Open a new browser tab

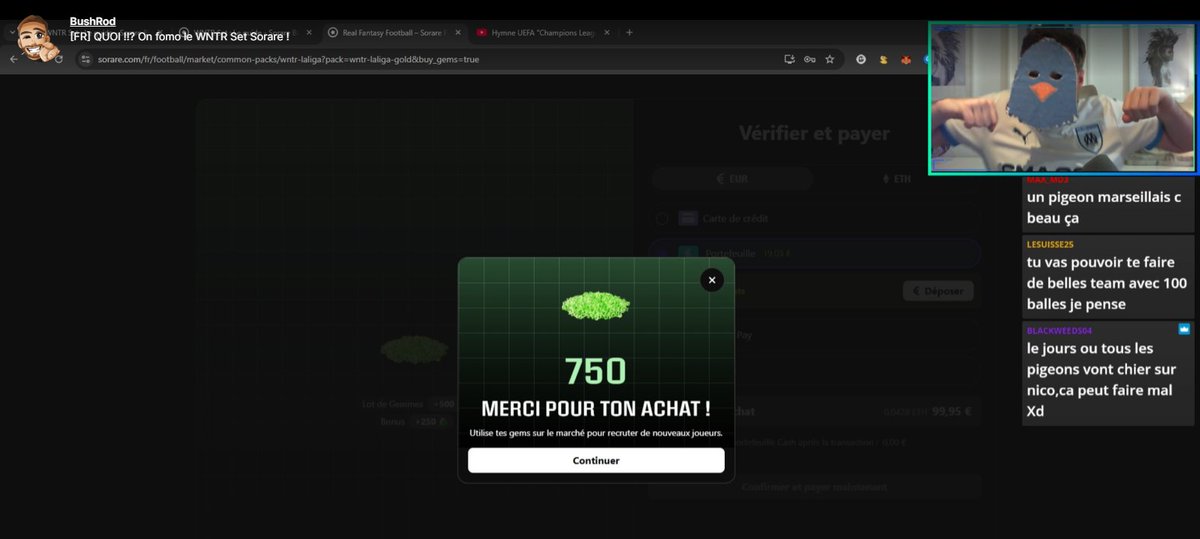tap(629, 32)
